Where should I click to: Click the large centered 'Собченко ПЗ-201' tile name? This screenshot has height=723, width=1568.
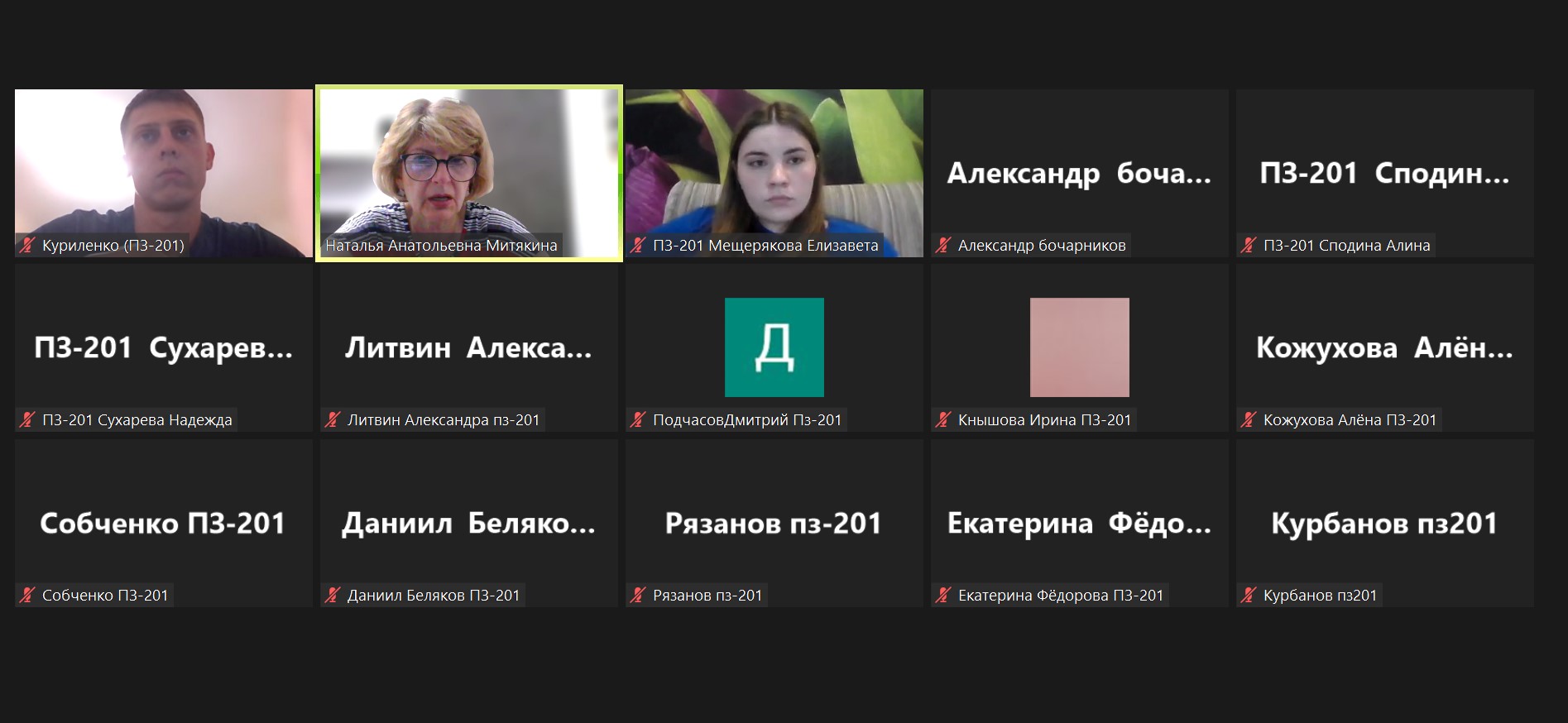point(163,523)
